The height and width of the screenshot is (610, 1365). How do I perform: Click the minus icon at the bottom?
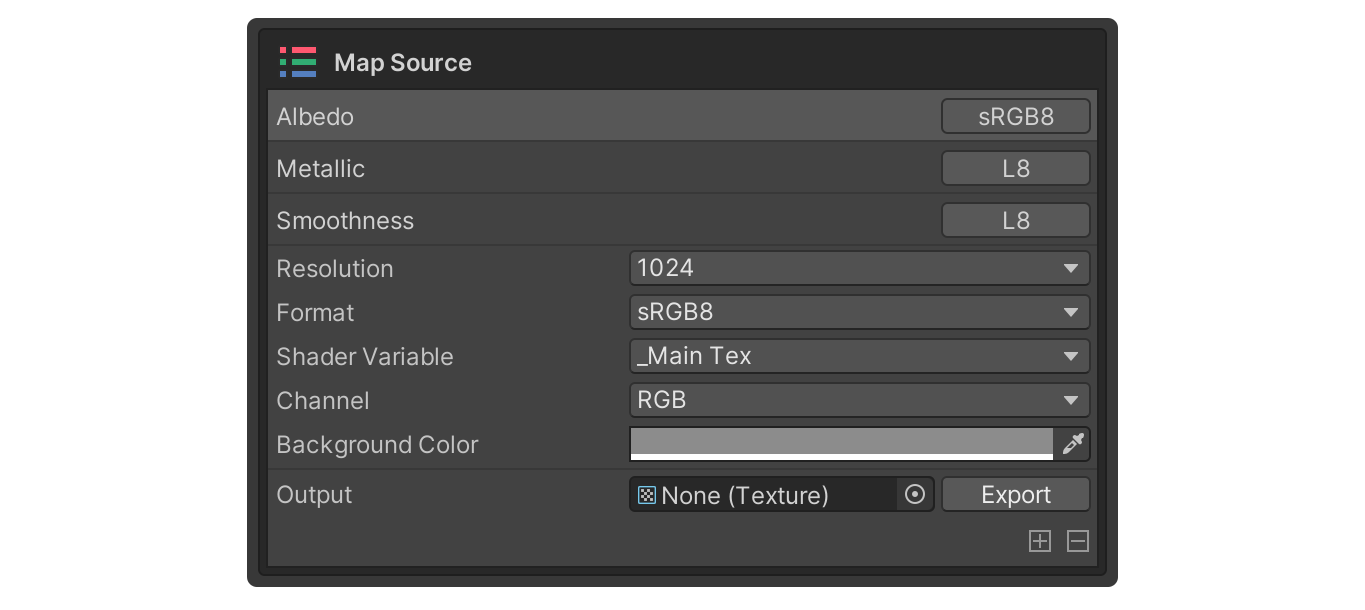[1078, 541]
